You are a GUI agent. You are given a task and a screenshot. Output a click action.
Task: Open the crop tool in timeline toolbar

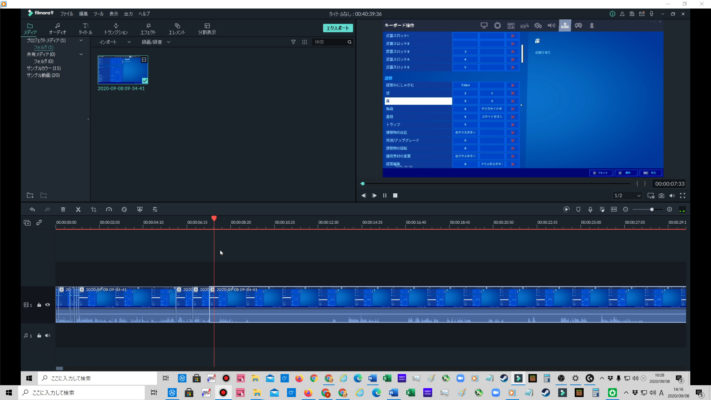coord(93,210)
